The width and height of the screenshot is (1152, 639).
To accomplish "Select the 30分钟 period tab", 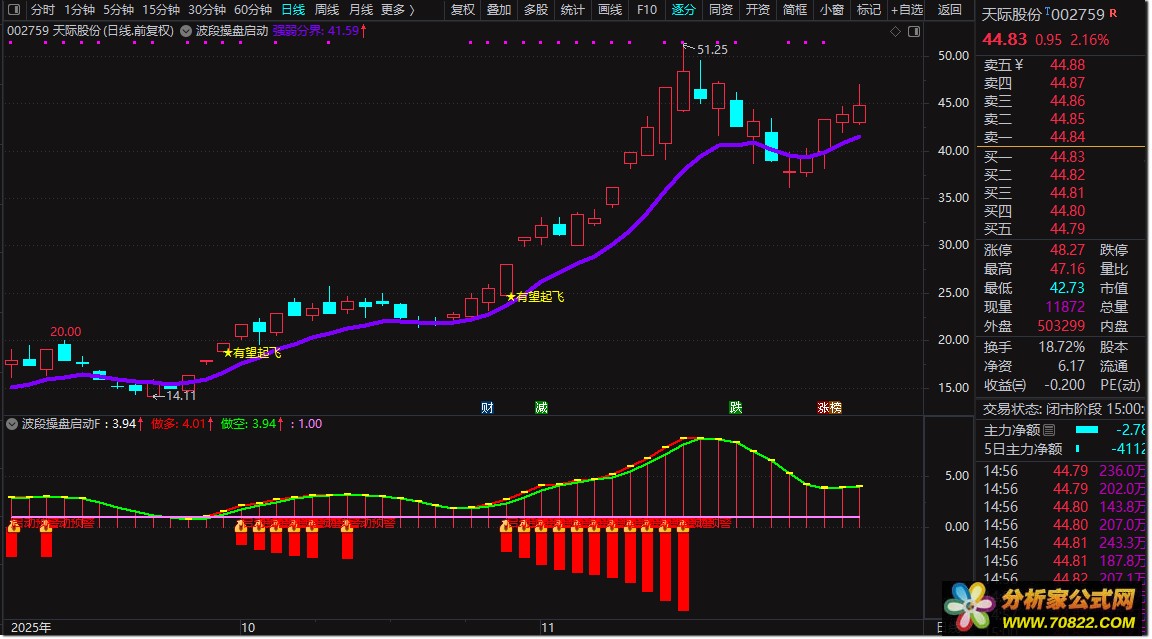I will coord(207,10).
